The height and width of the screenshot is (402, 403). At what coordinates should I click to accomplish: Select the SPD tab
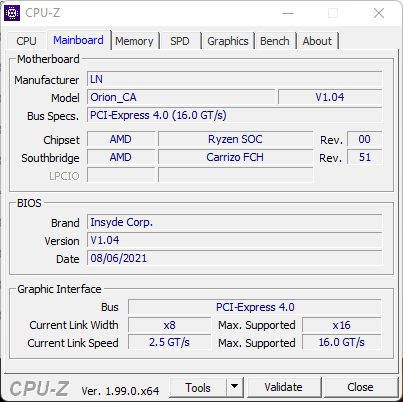pos(180,41)
